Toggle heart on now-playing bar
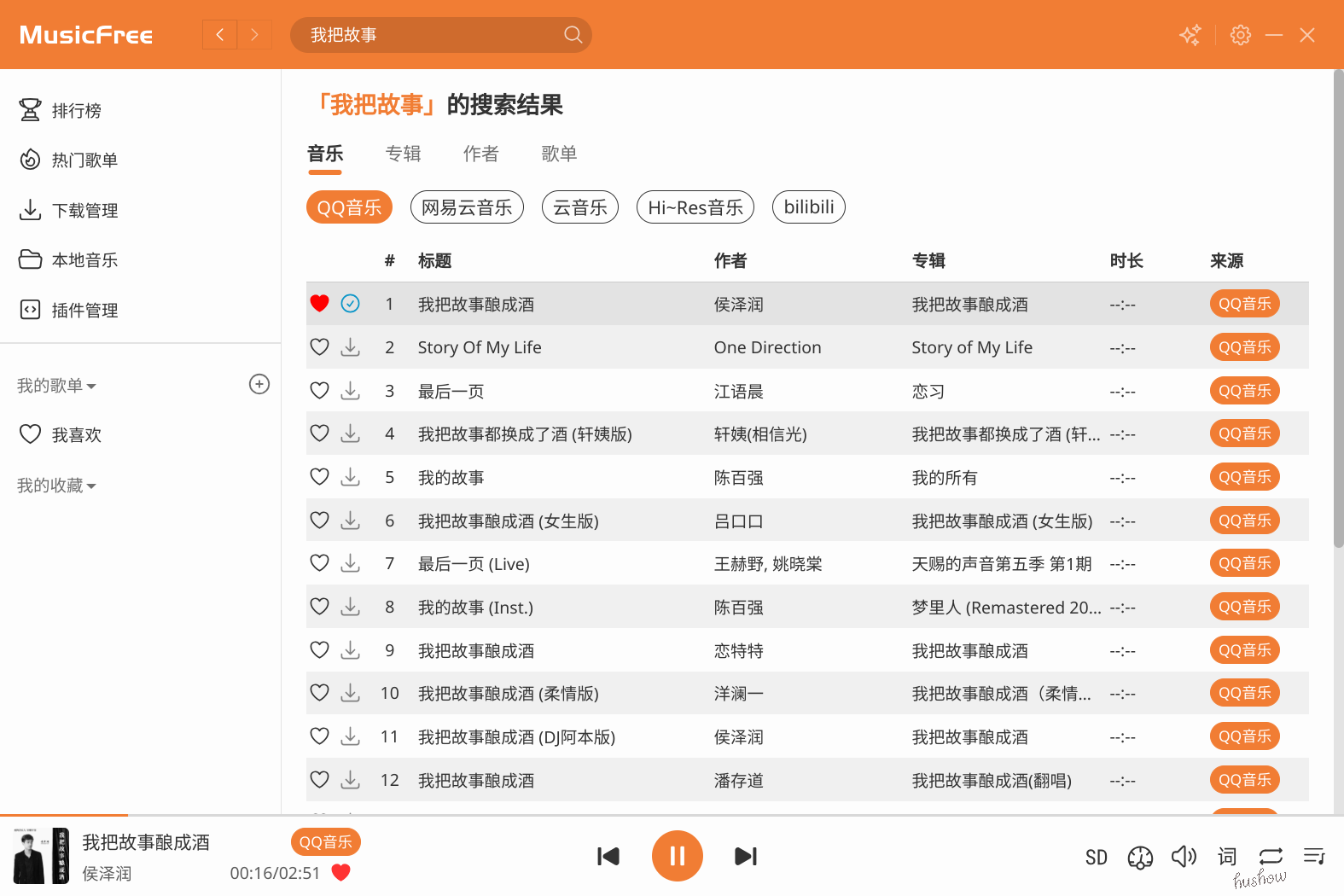The width and height of the screenshot is (1344, 896). [341, 872]
